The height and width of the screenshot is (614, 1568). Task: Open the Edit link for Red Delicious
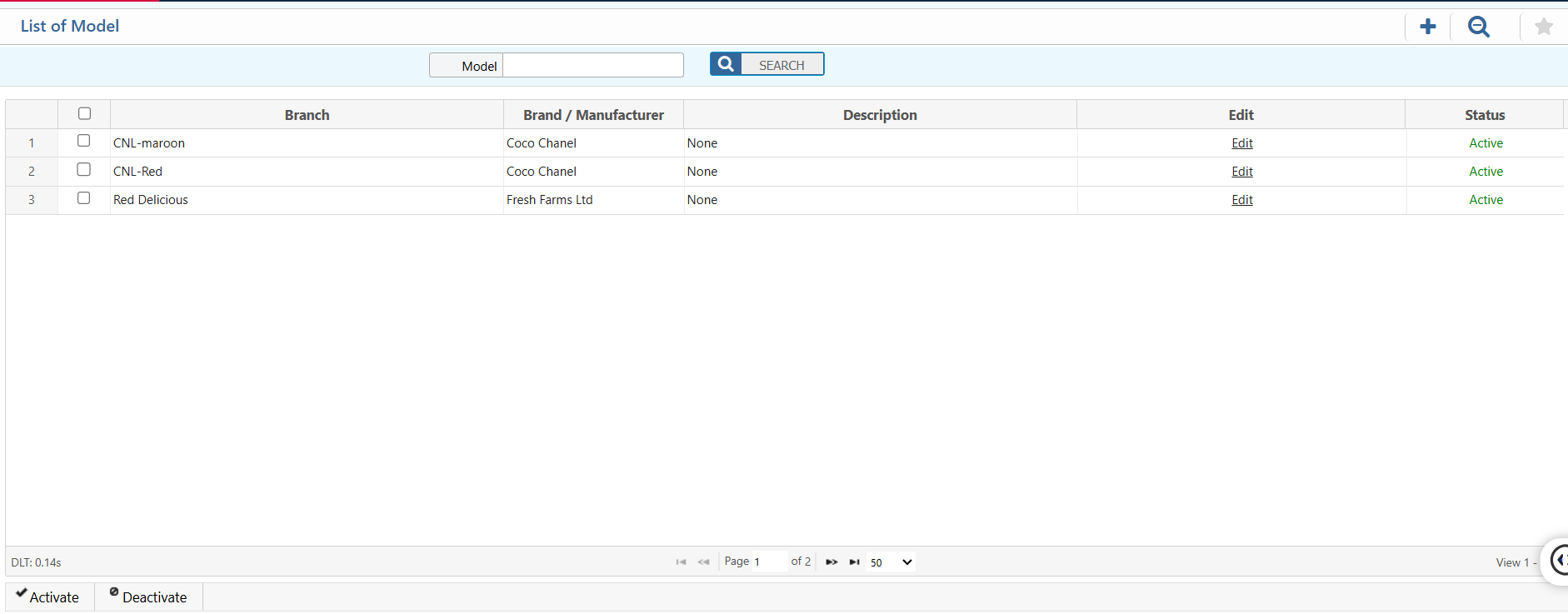[1241, 200]
